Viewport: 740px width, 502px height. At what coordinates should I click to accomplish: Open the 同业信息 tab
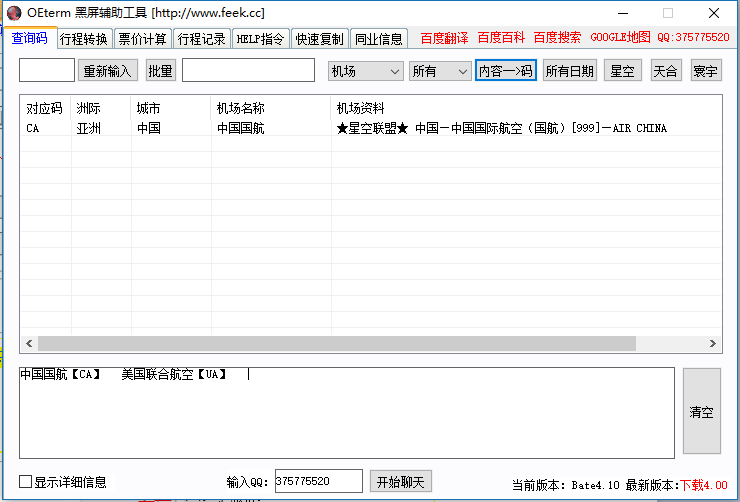tap(378, 39)
